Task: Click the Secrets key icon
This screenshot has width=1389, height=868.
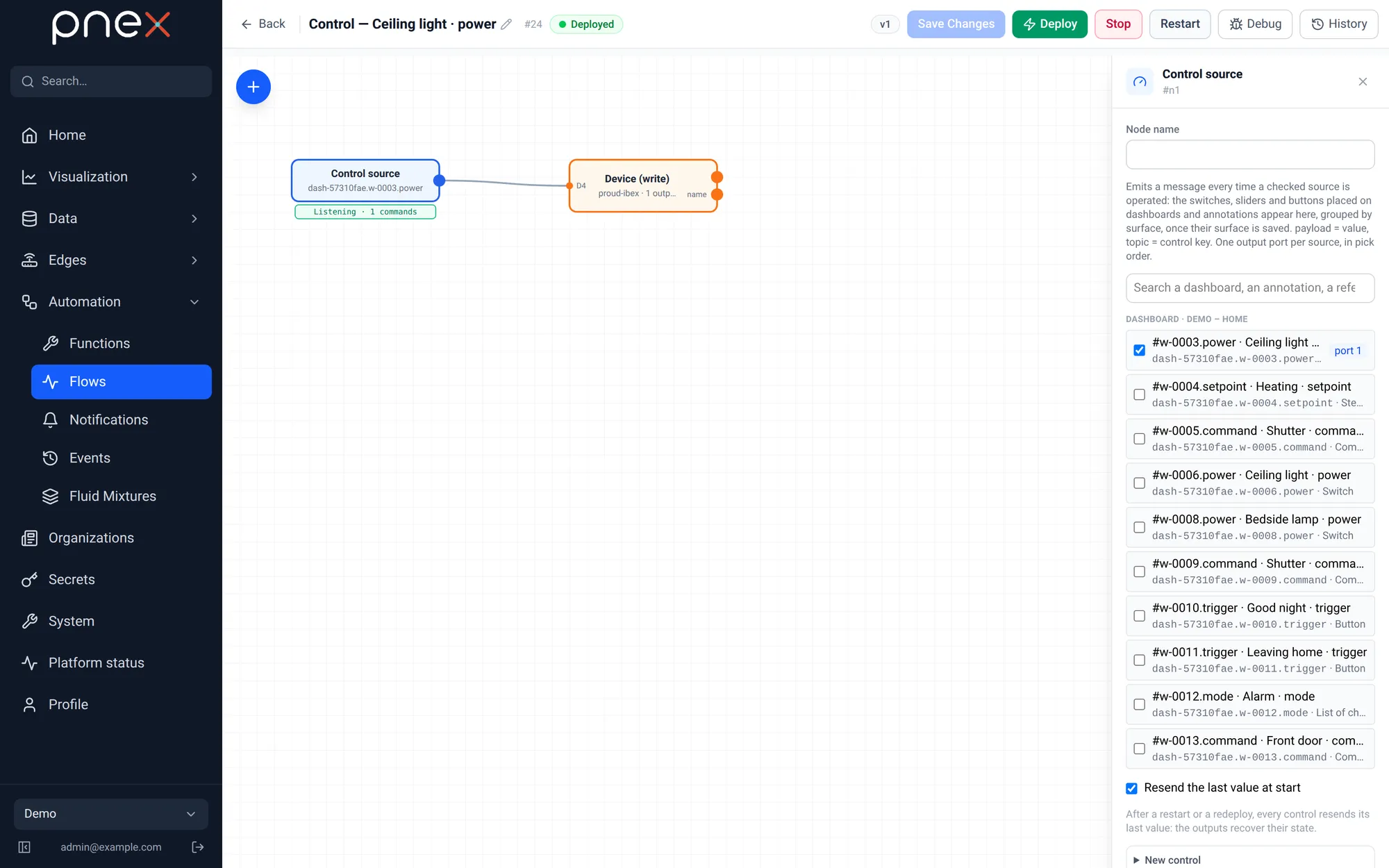Action: (x=29, y=580)
